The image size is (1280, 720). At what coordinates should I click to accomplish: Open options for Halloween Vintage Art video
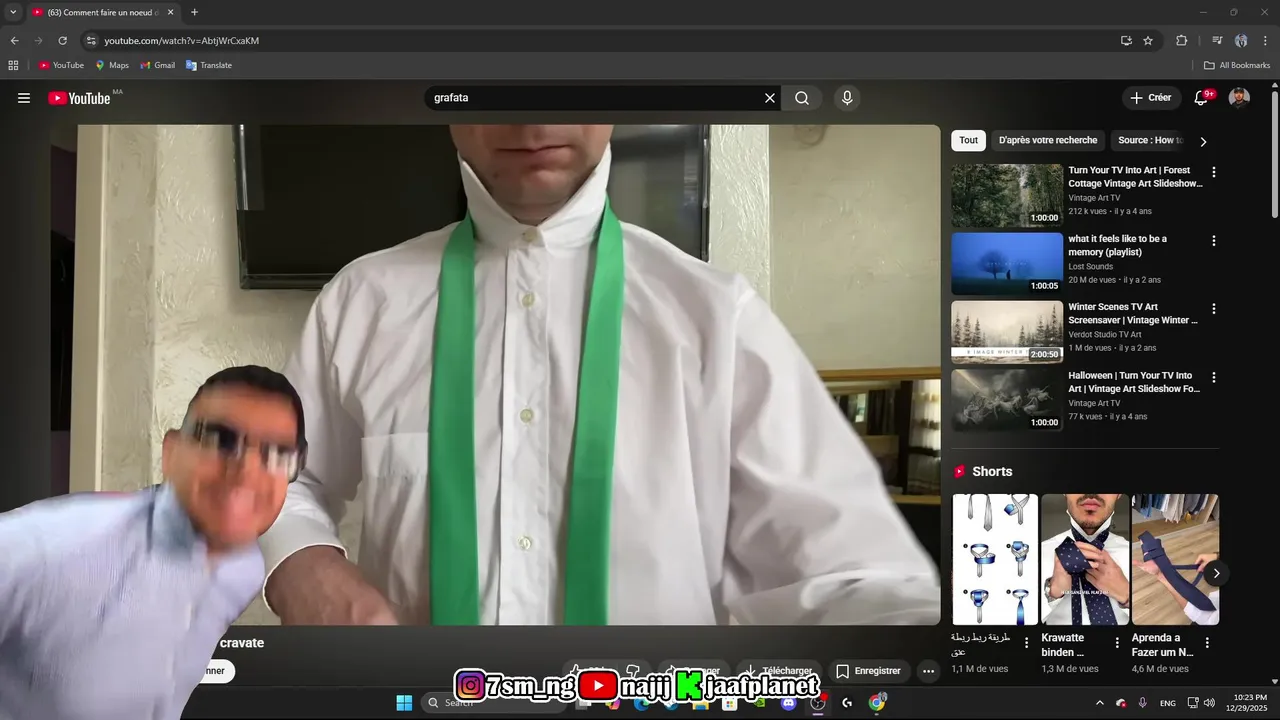click(1214, 378)
